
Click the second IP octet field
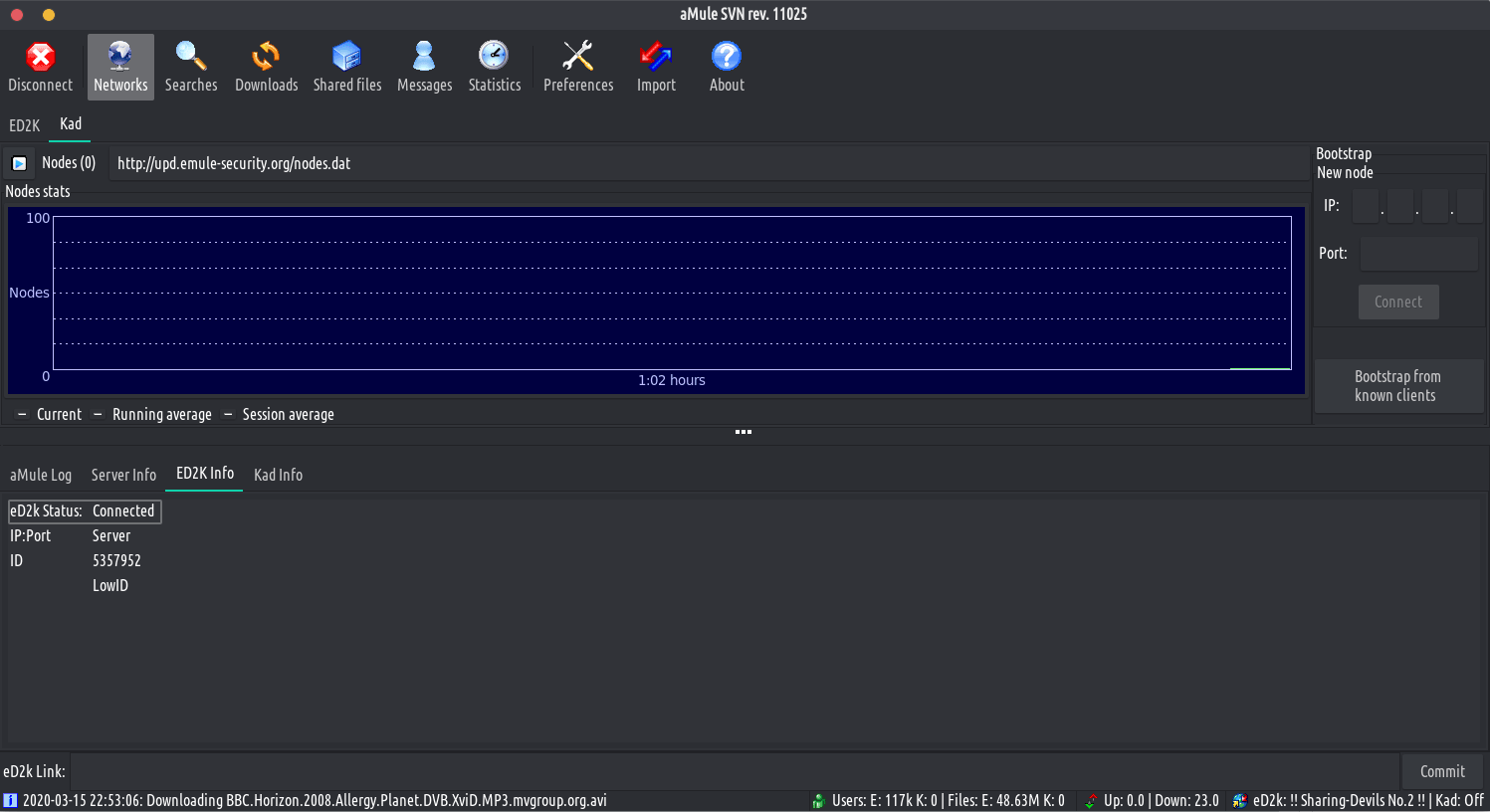click(1400, 206)
